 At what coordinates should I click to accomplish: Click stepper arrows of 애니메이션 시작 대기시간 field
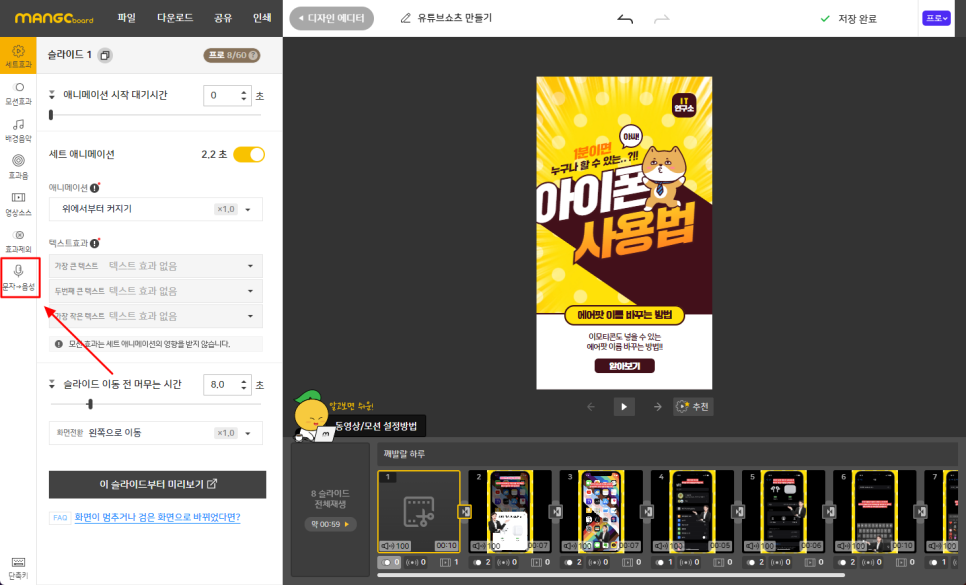click(x=244, y=95)
